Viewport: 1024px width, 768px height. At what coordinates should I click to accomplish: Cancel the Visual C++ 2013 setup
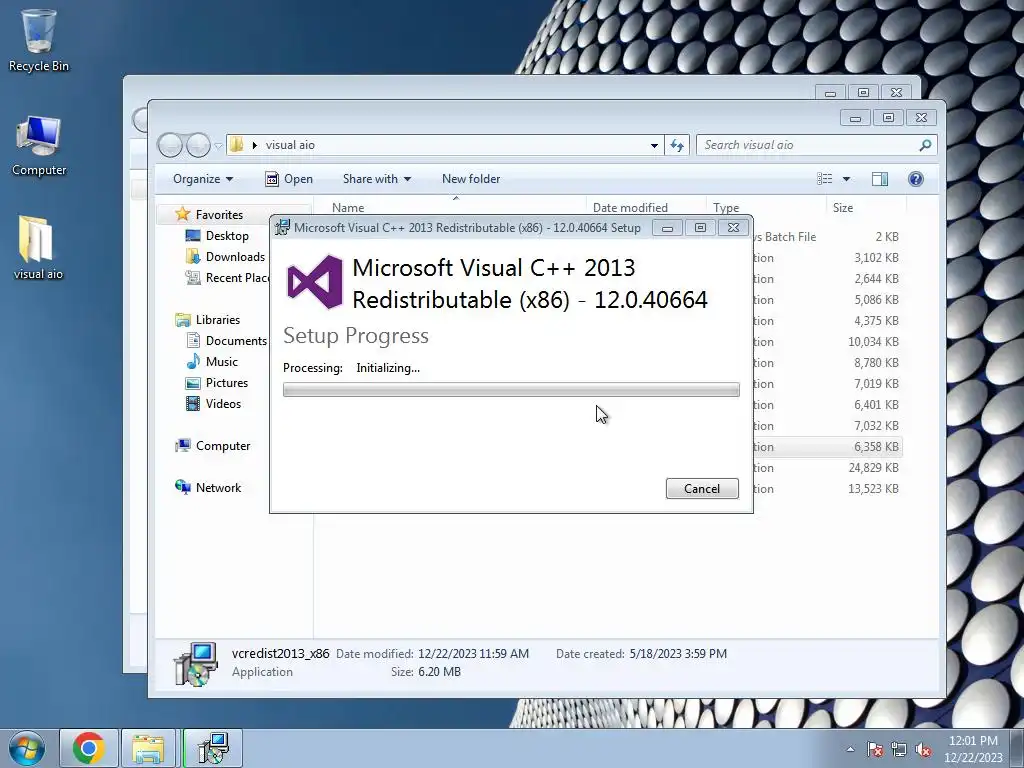[702, 488]
